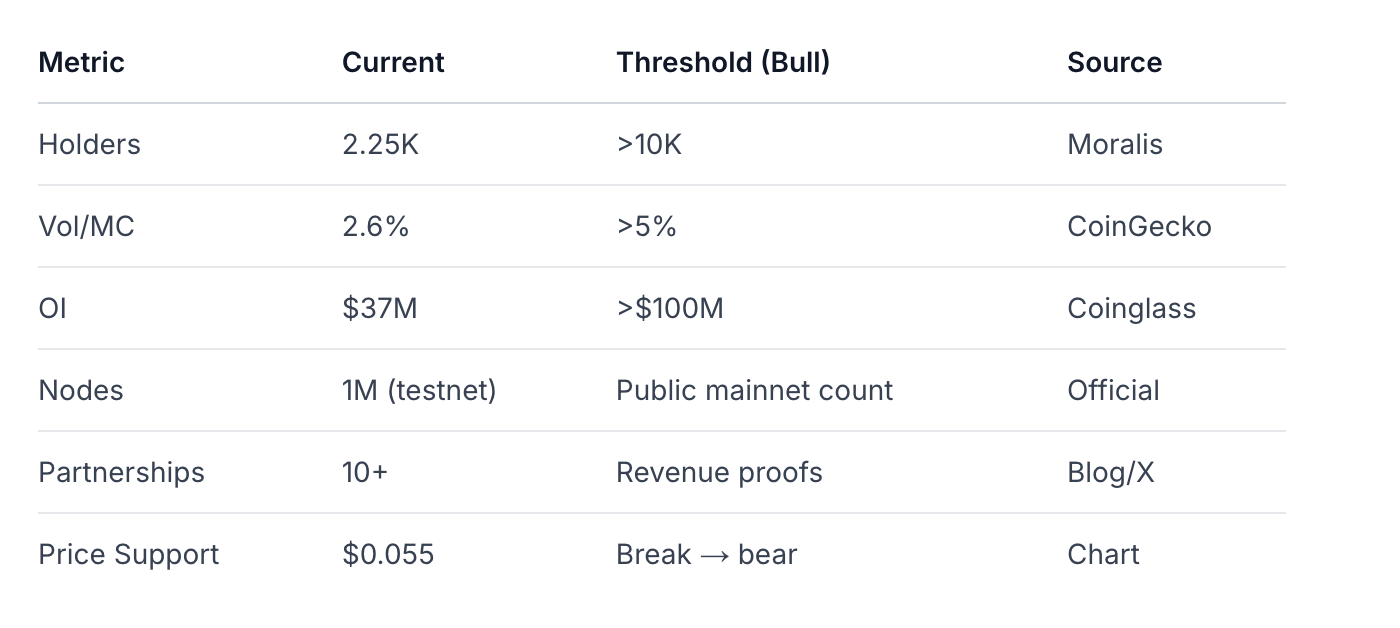
Task: Click the 2.25K holders value
Action: [x=380, y=144]
